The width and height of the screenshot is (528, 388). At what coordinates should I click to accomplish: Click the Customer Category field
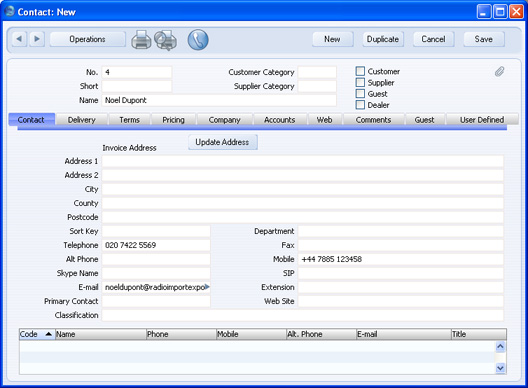coord(317,72)
